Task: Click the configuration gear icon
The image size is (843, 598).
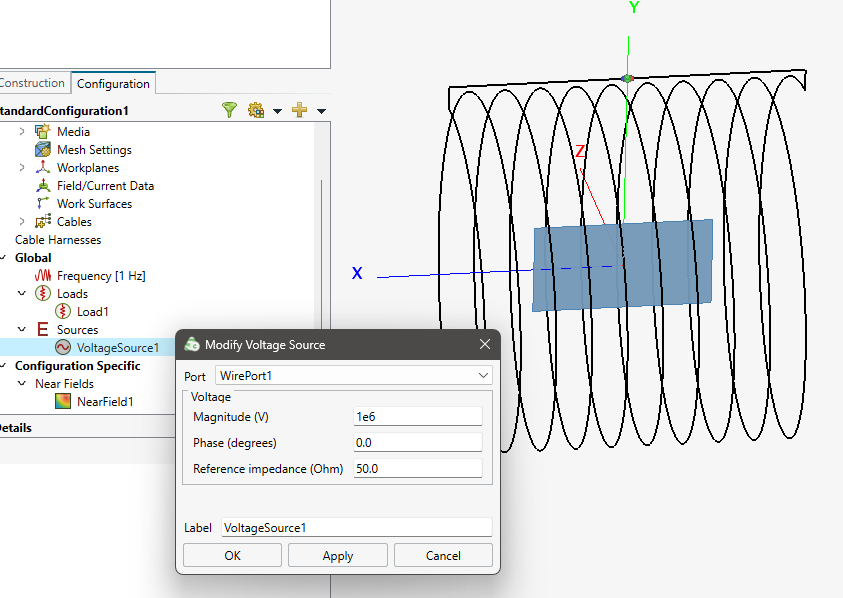Action: click(256, 110)
